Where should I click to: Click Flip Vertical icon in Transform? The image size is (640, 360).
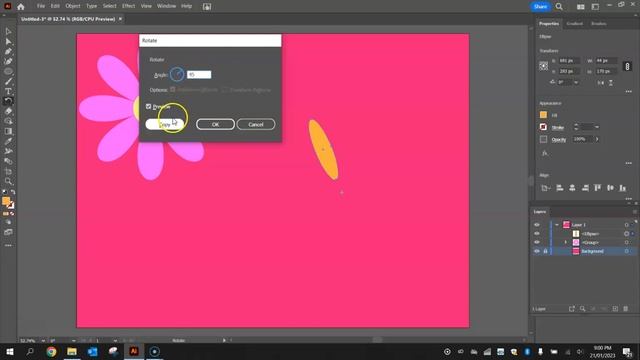tap(611, 82)
